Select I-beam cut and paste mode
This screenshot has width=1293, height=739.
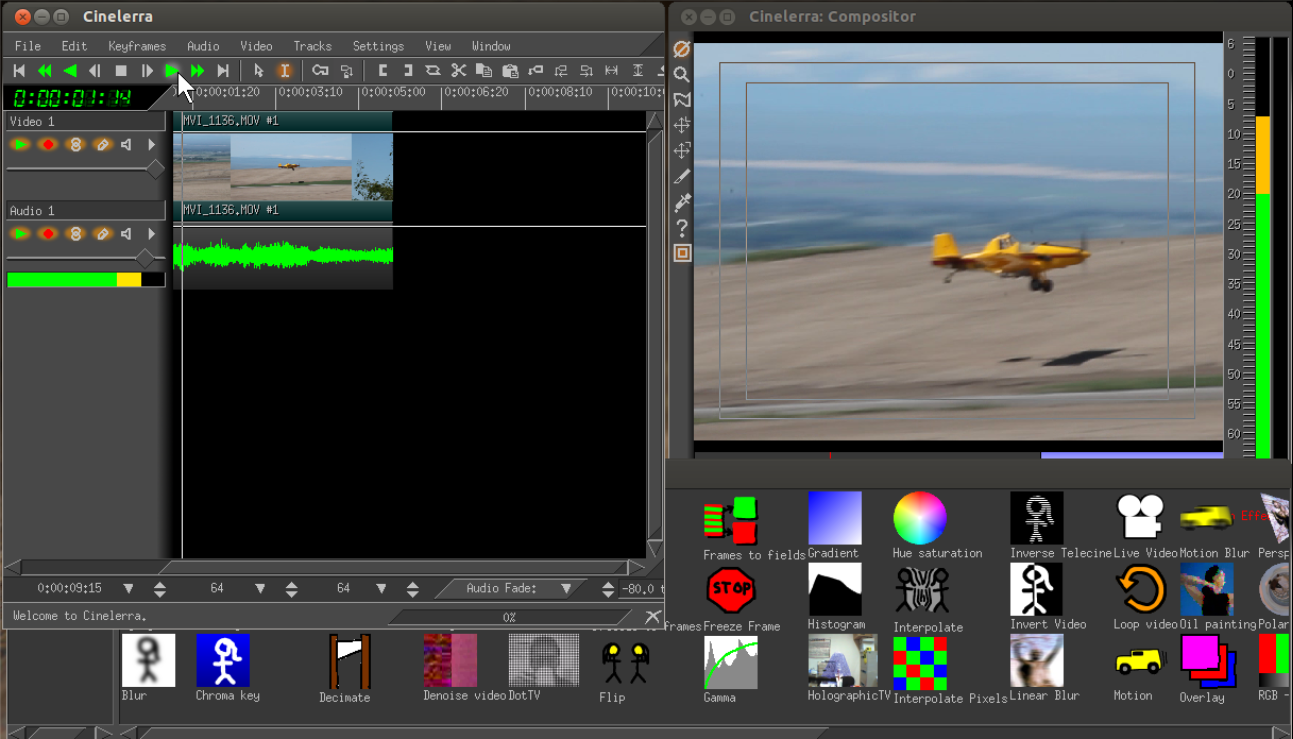284,71
